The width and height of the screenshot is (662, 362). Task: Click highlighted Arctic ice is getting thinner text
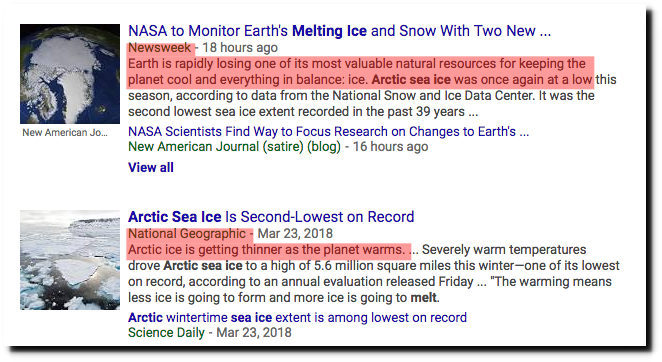coord(266,250)
